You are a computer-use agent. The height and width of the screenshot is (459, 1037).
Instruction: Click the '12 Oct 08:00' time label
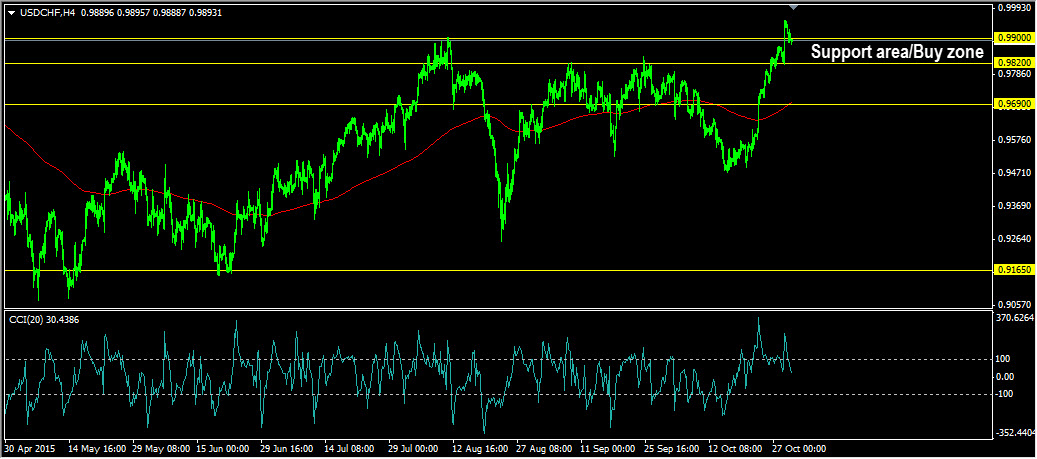(x=737, y=448)
